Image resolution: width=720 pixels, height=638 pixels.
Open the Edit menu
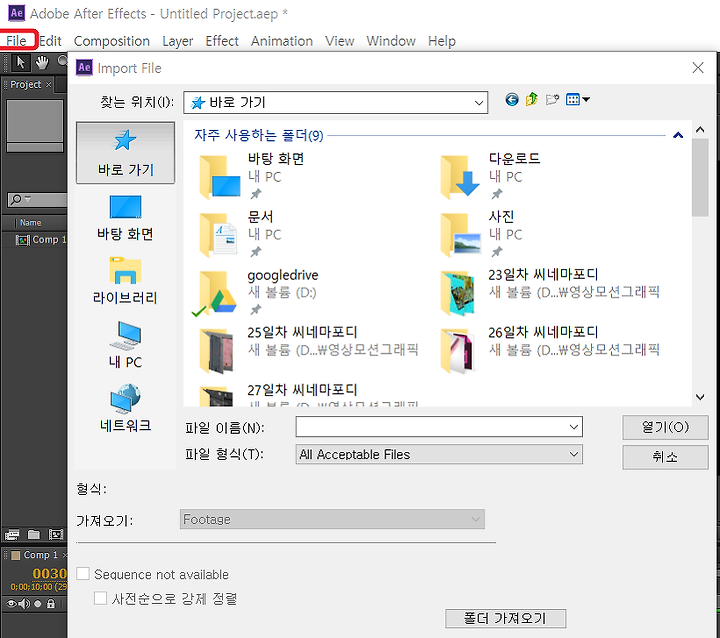(x=50, y=41)
